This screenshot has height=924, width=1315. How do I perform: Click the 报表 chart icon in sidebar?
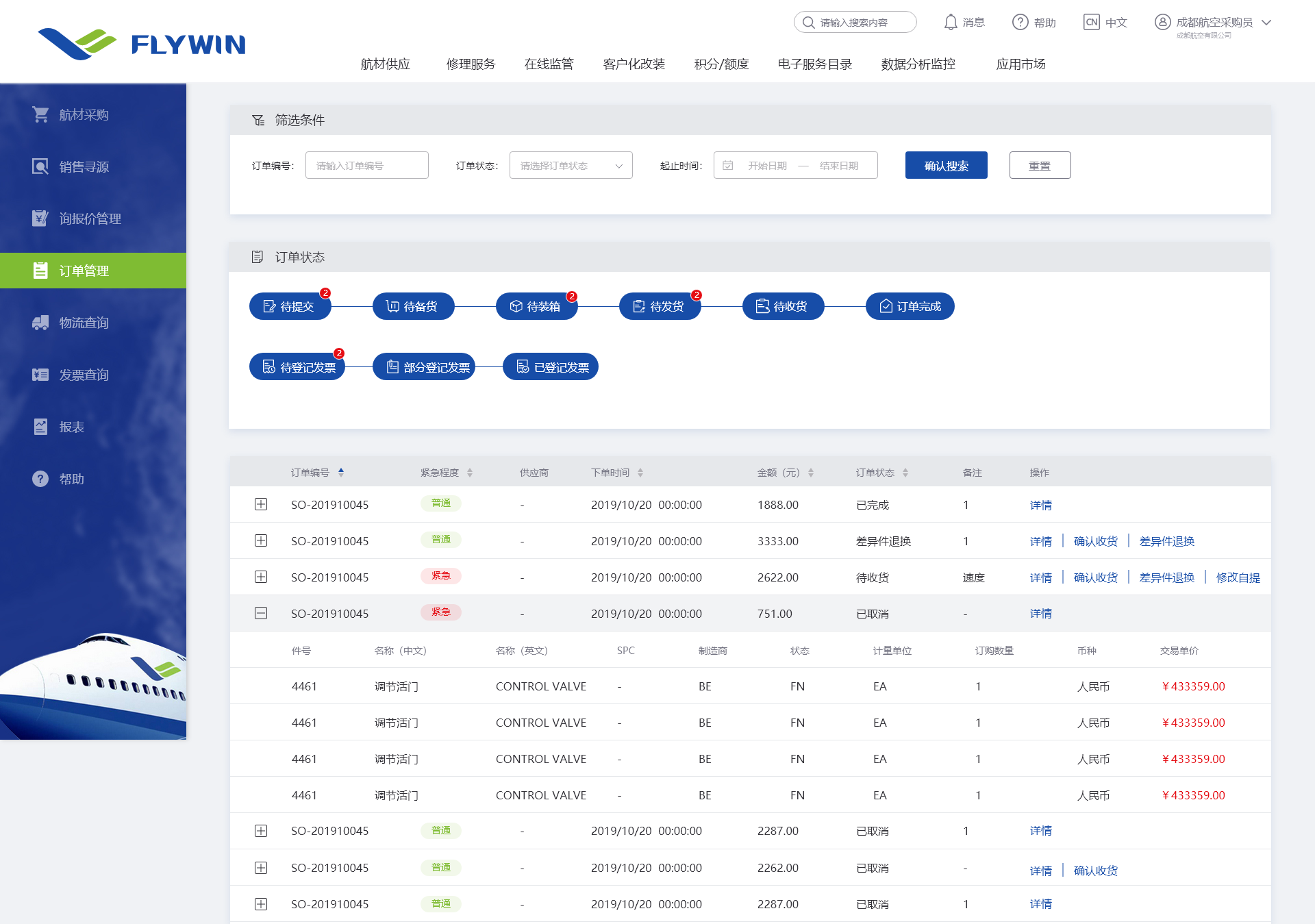coord(40,427)
